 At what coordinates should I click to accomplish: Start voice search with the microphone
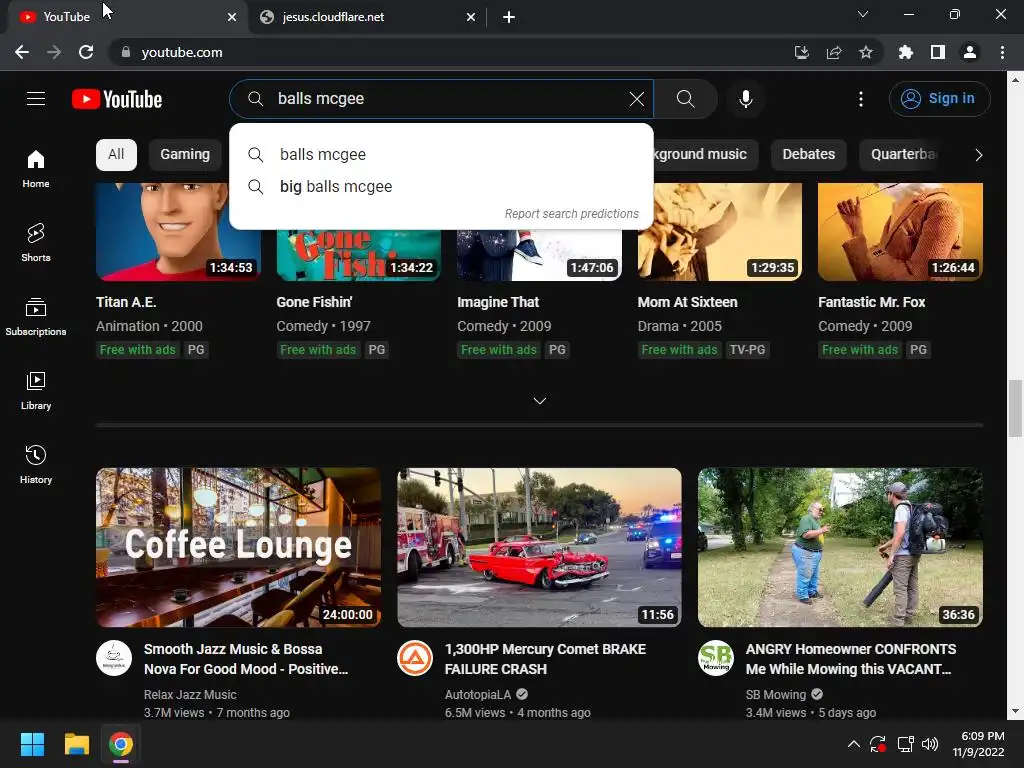[x=745, y=99]
